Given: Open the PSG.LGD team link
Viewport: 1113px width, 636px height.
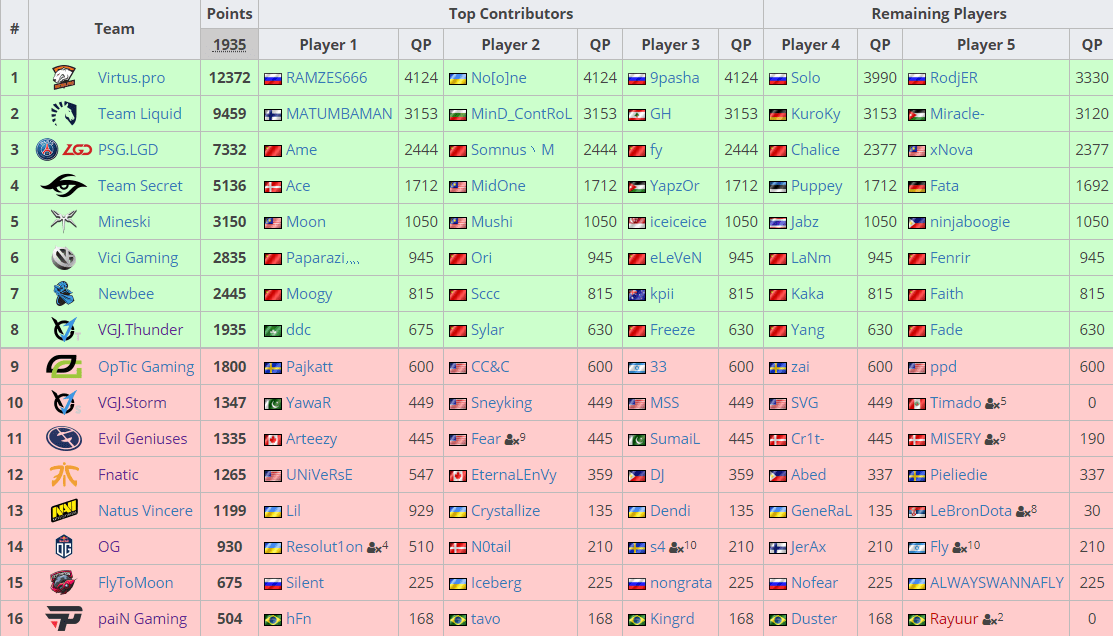Looking at the screenshot, I should coord(128,150).
